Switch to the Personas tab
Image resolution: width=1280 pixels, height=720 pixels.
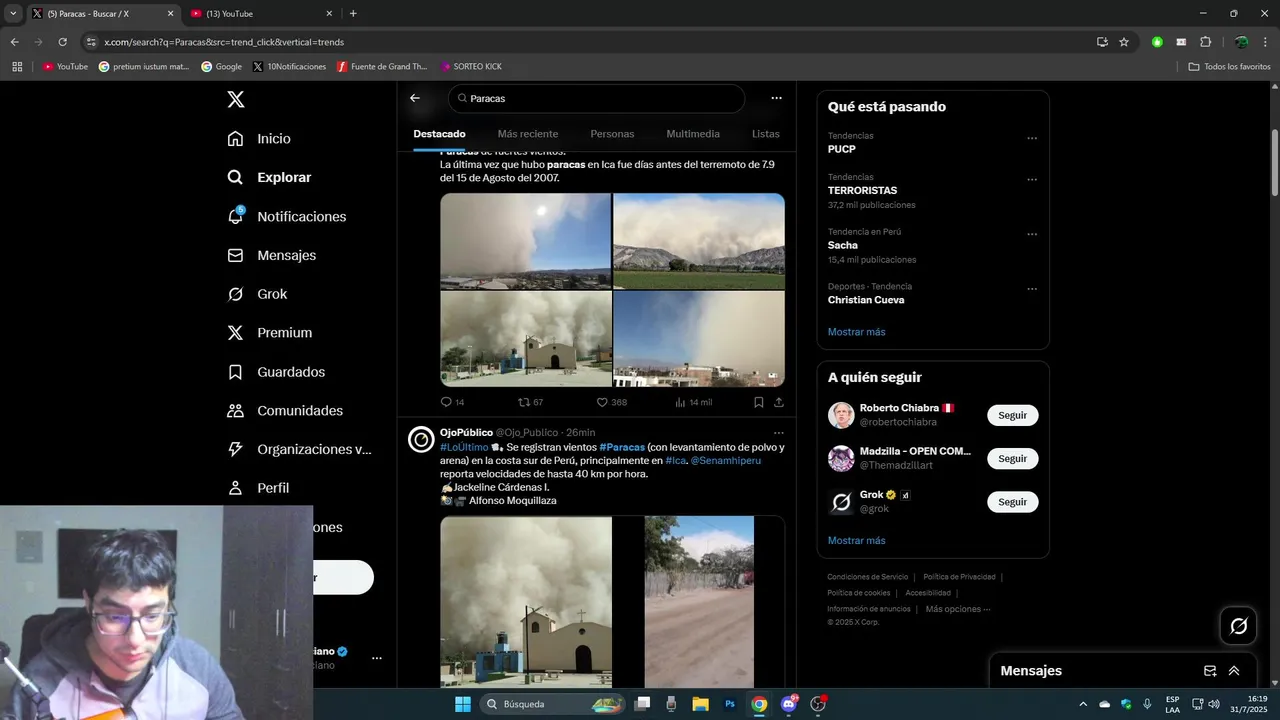[x=612, y=134]
